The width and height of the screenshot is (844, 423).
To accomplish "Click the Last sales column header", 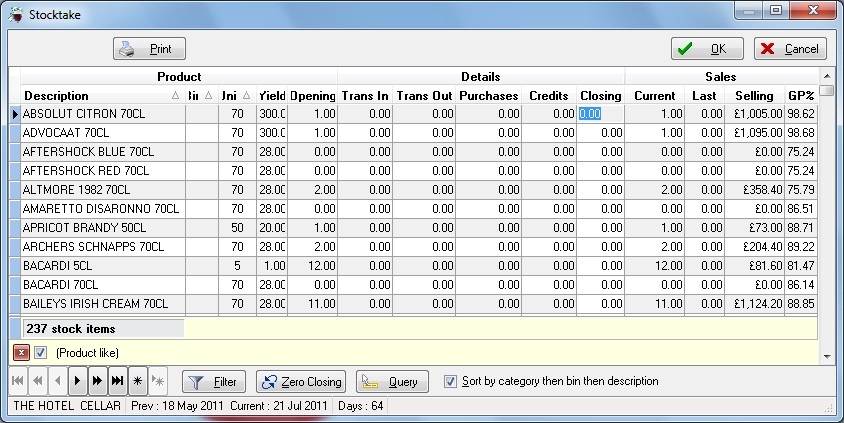I will tap(704, 95).
